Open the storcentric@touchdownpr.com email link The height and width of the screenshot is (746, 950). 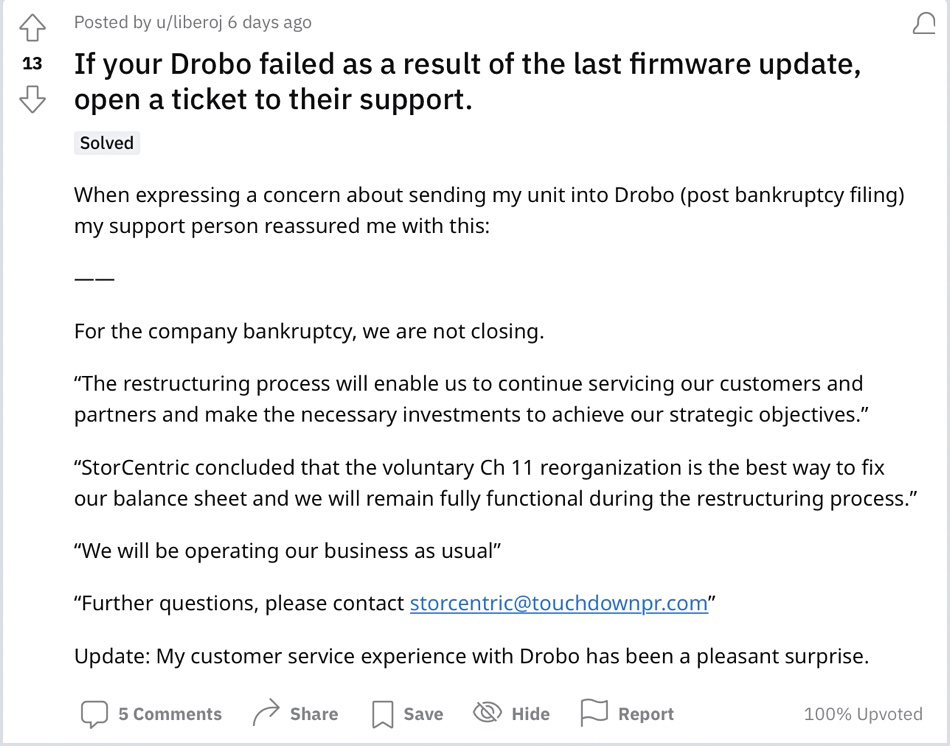click(x=559, y=603)
